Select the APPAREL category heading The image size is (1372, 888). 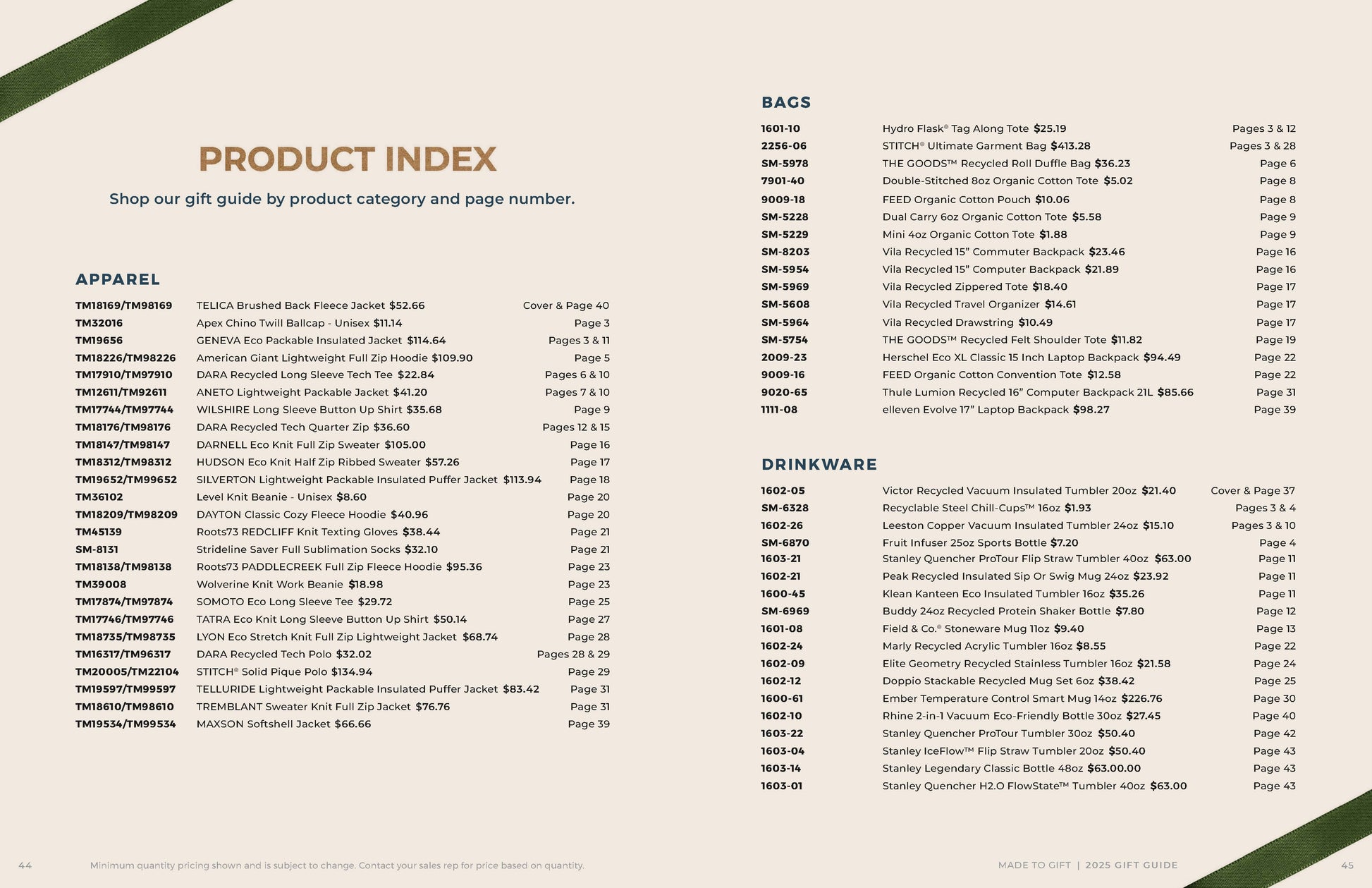pyautogui.click(x=118, y=279)
